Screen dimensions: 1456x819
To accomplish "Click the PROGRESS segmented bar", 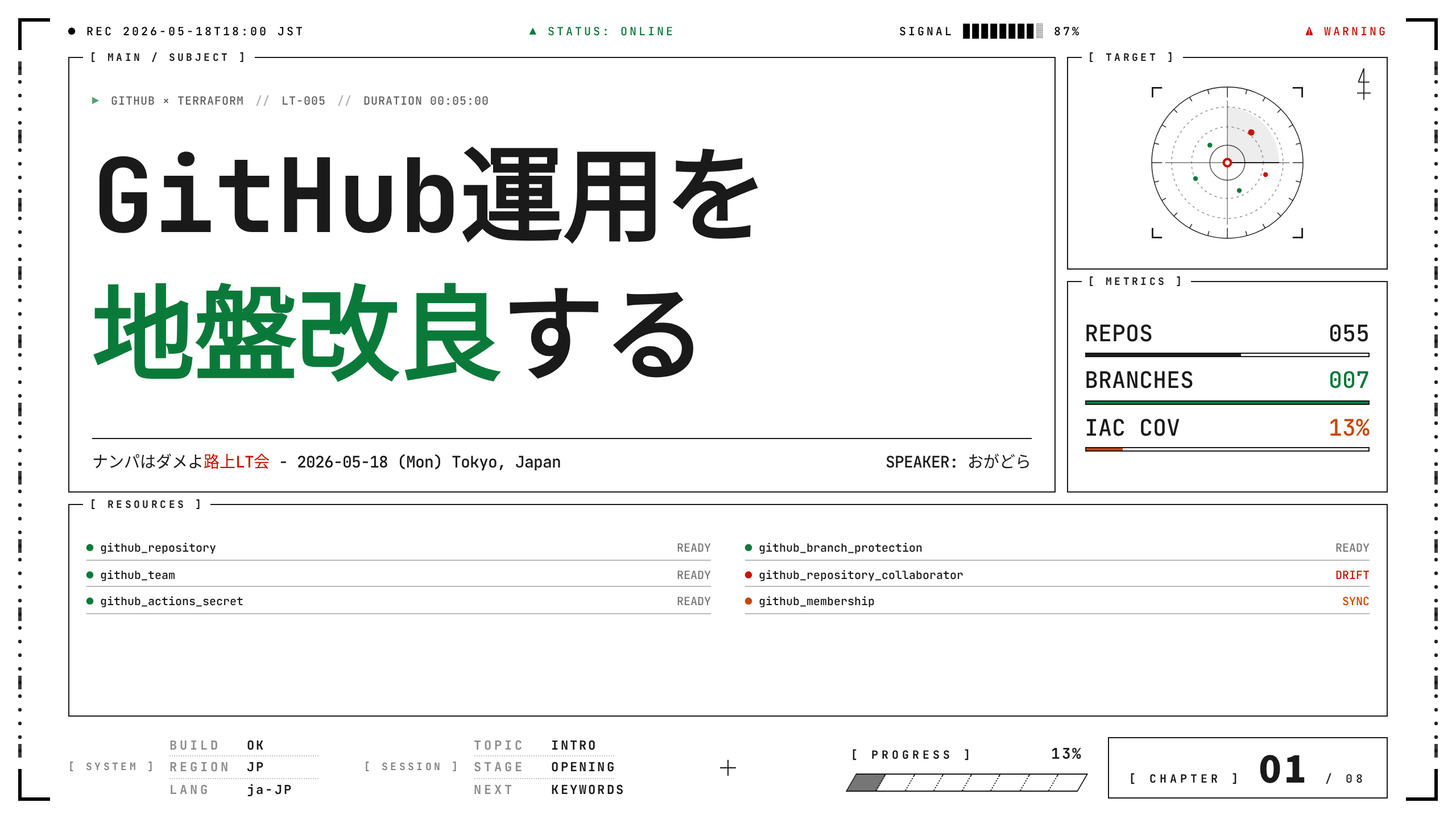I will (967, 783).
